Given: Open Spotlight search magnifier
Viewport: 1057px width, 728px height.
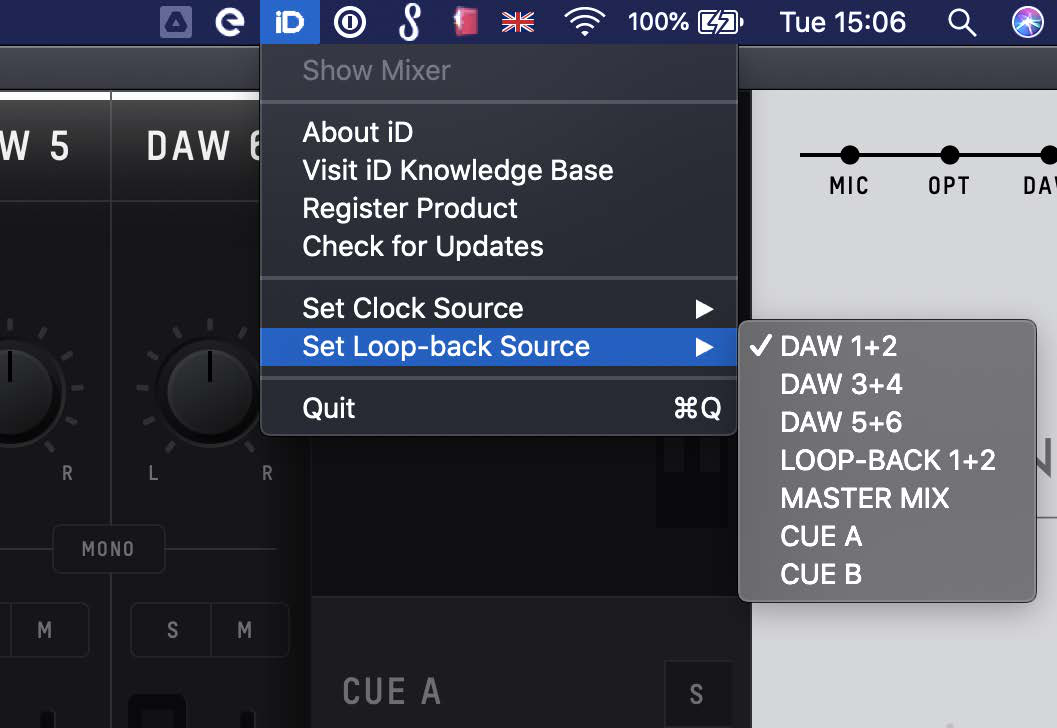Looking at the screenshot, I should [962, 22].
